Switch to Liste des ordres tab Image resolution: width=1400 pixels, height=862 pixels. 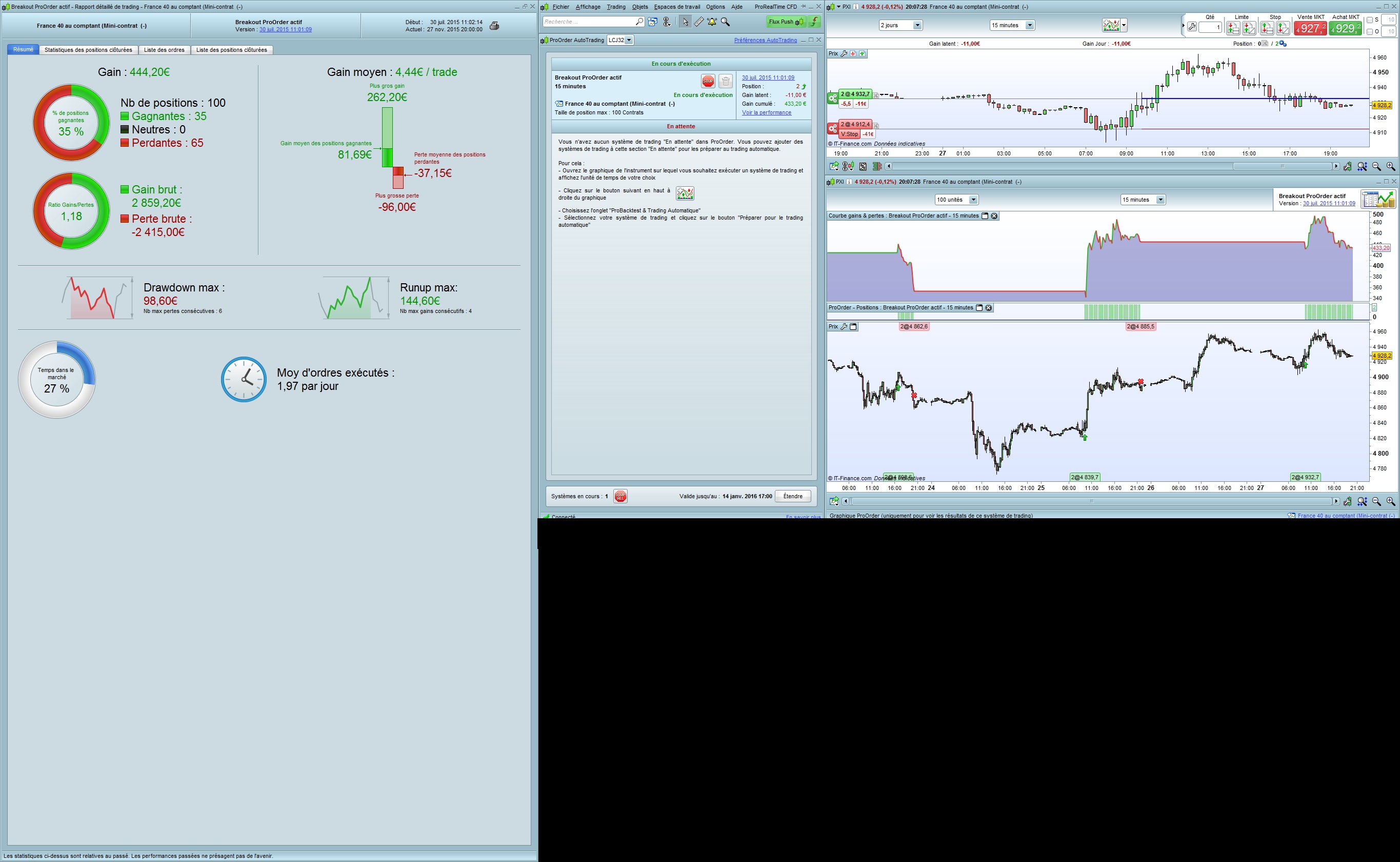(x=164, y=50)
